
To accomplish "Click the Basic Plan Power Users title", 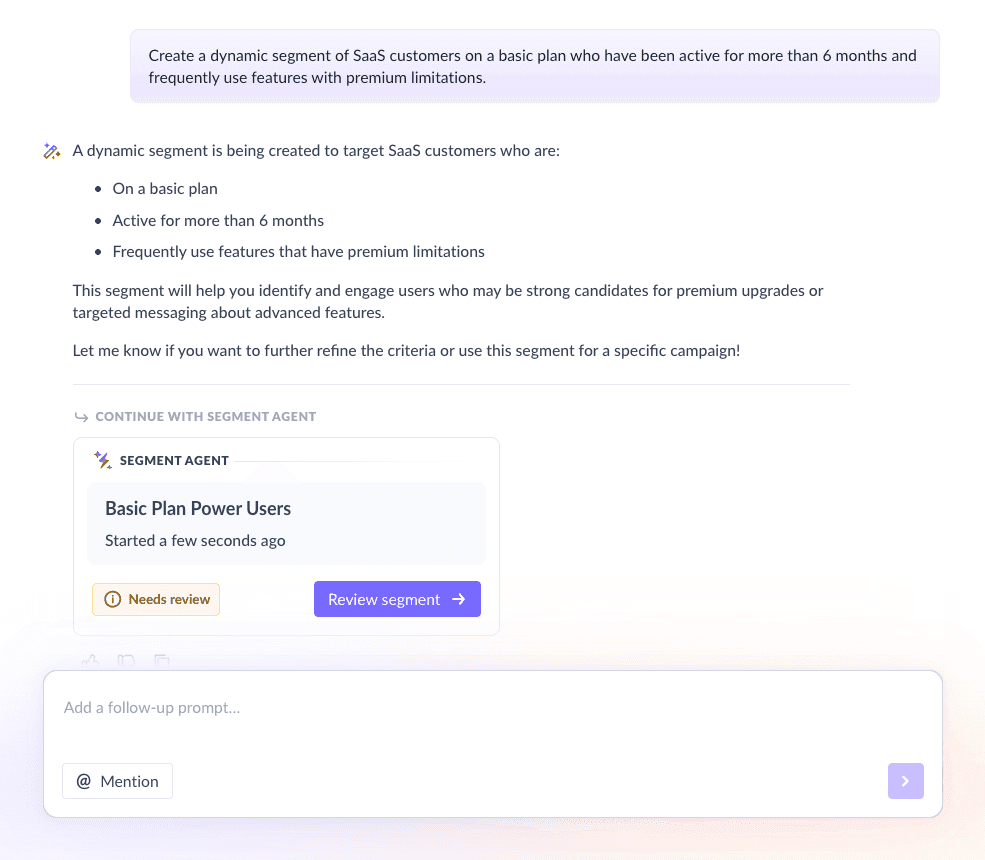I will (x=197, y=508).
